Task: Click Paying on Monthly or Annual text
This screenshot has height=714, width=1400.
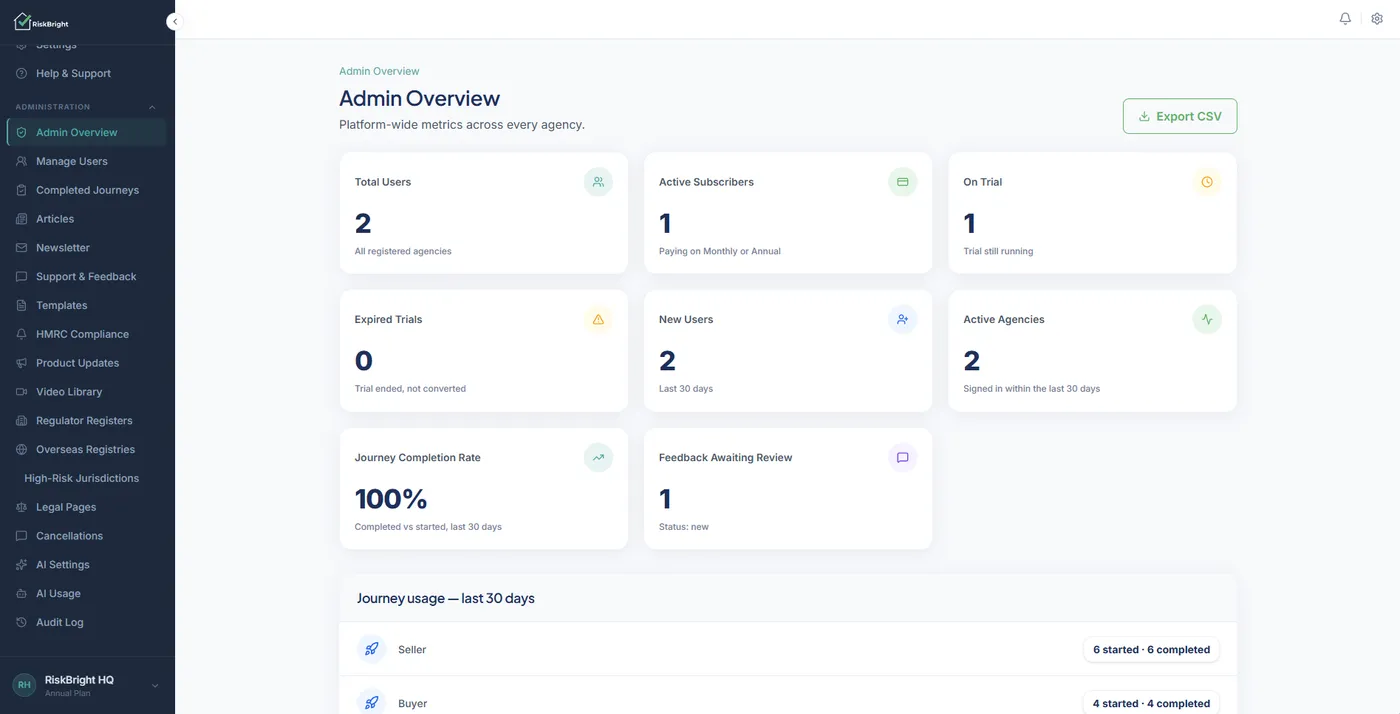Action: click(720, 251)
